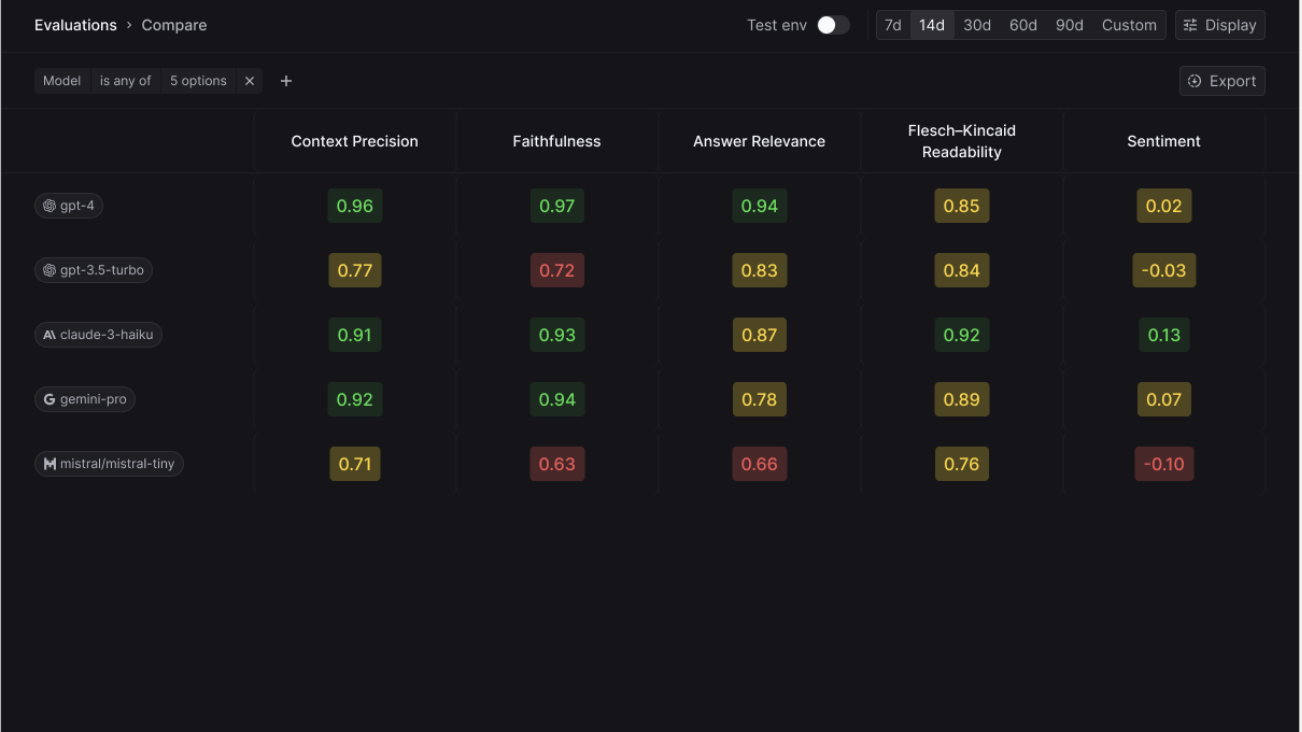The image size is (1302, 732).
Task: Click gemini-pro Sentiment score 0.07
Action: (1164, 399)
